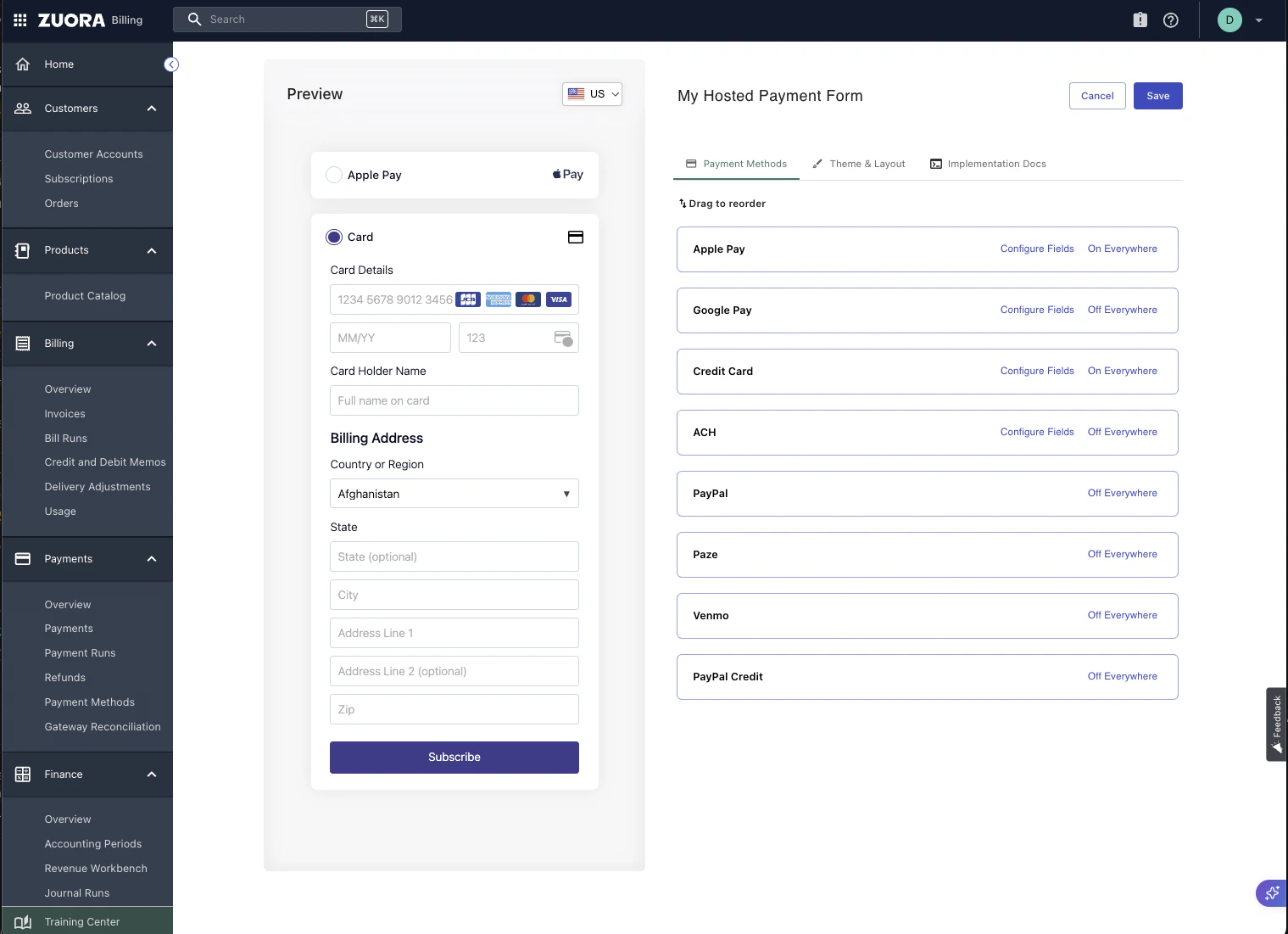1288x934 pixels.
Task: Switch to the Payment Methods tab
Action: point(736,164)
